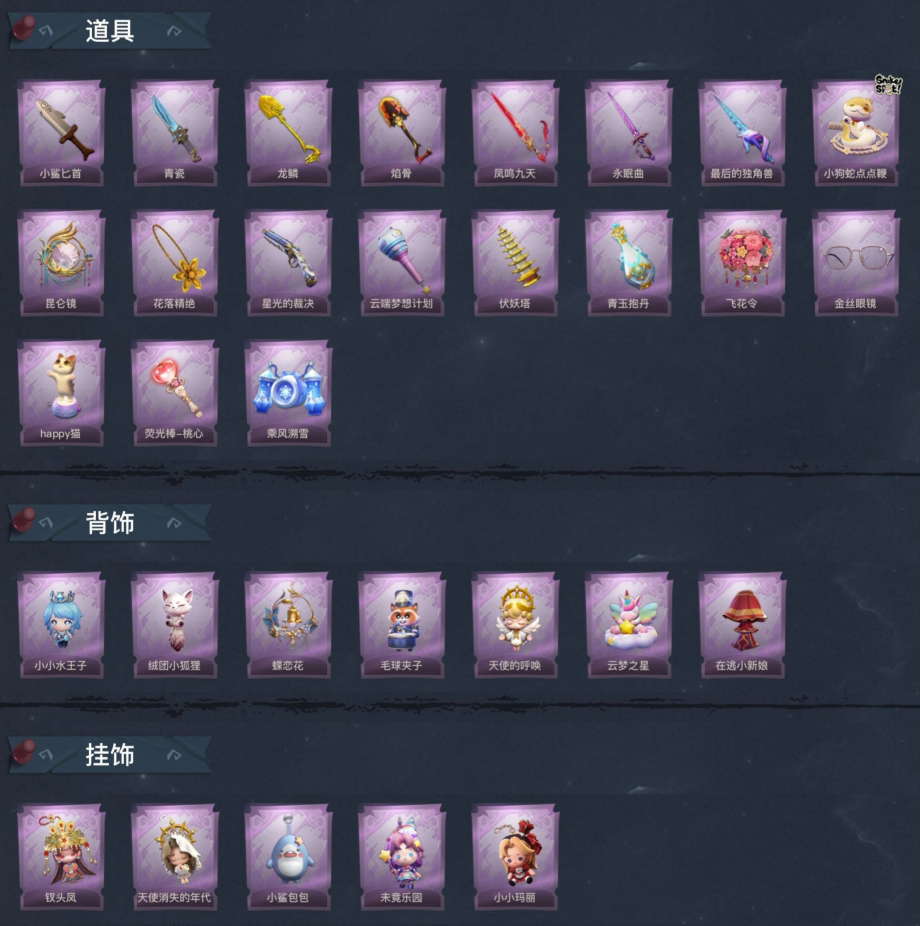Choose the 小鲨包包 shark bag pendant

click(288, 857)
